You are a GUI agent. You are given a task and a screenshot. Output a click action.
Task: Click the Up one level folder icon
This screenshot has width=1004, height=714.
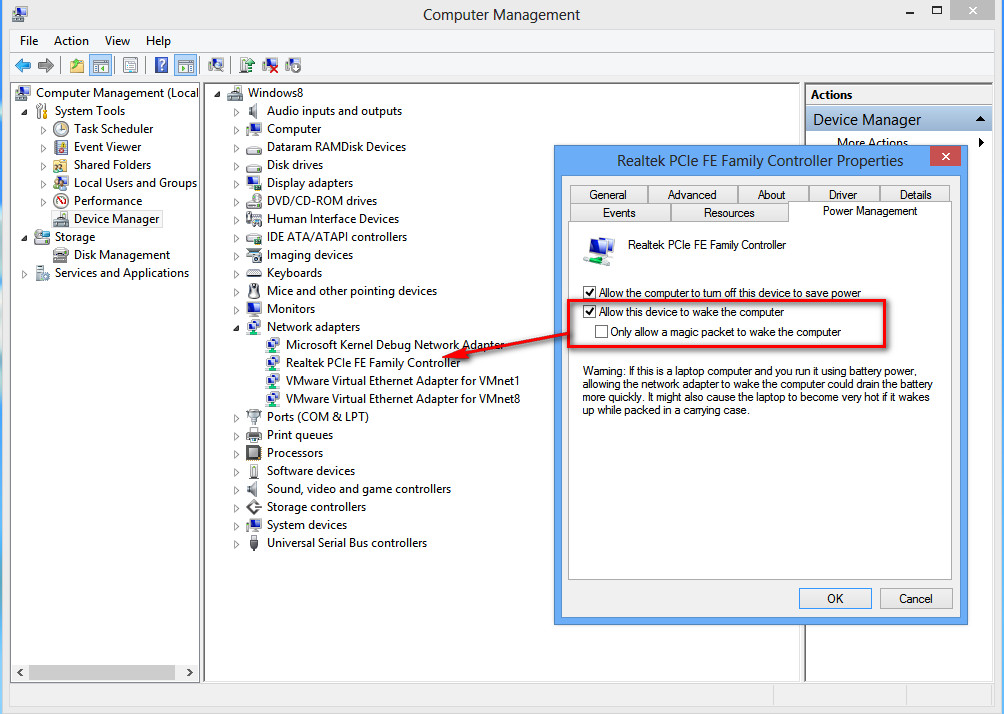click(77, 65)
